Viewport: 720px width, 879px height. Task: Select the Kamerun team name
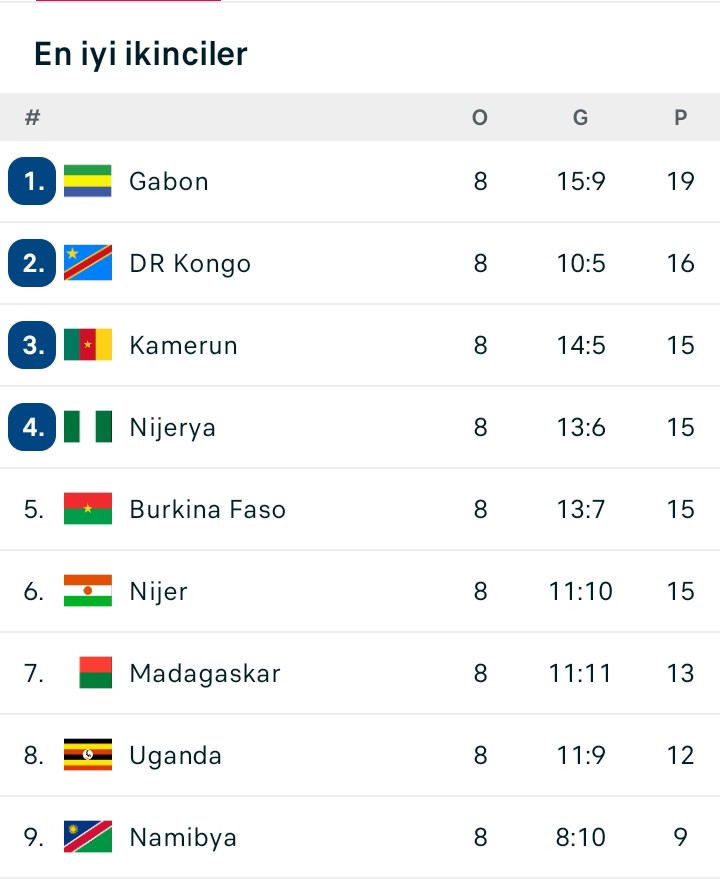(183, 345)
